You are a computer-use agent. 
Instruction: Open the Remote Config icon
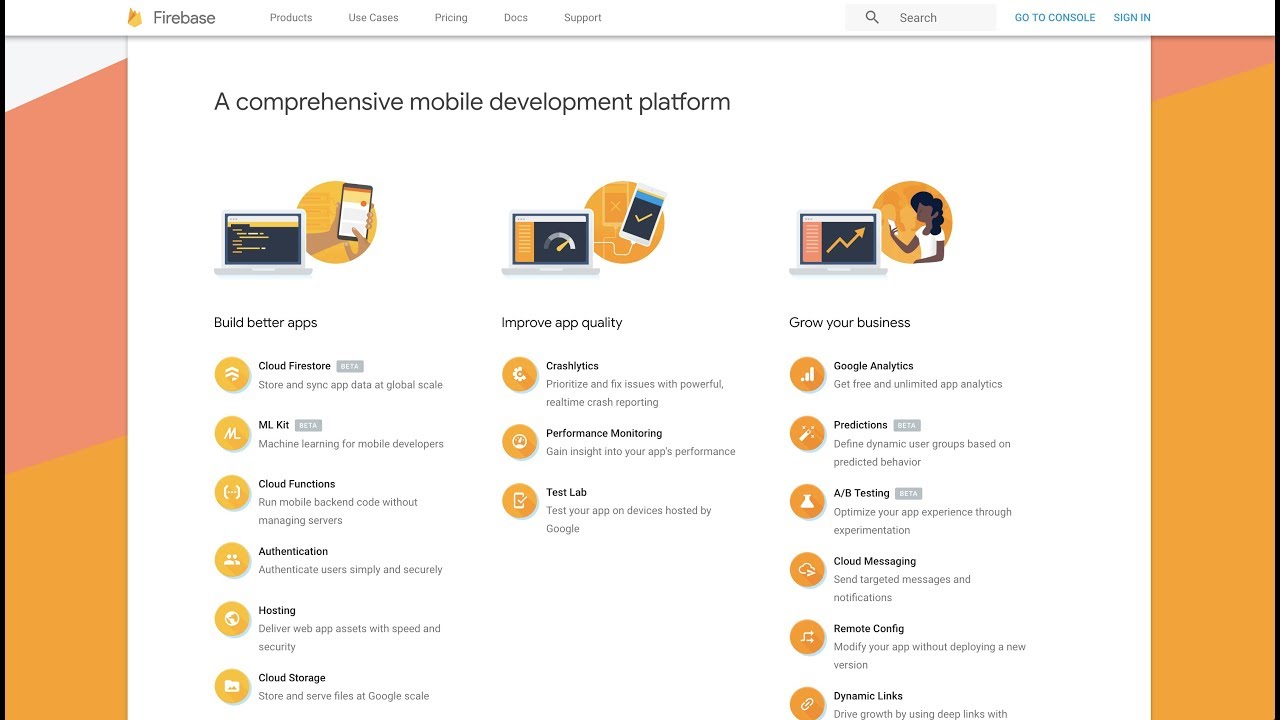pyautogui.click(x=807, y=637)
